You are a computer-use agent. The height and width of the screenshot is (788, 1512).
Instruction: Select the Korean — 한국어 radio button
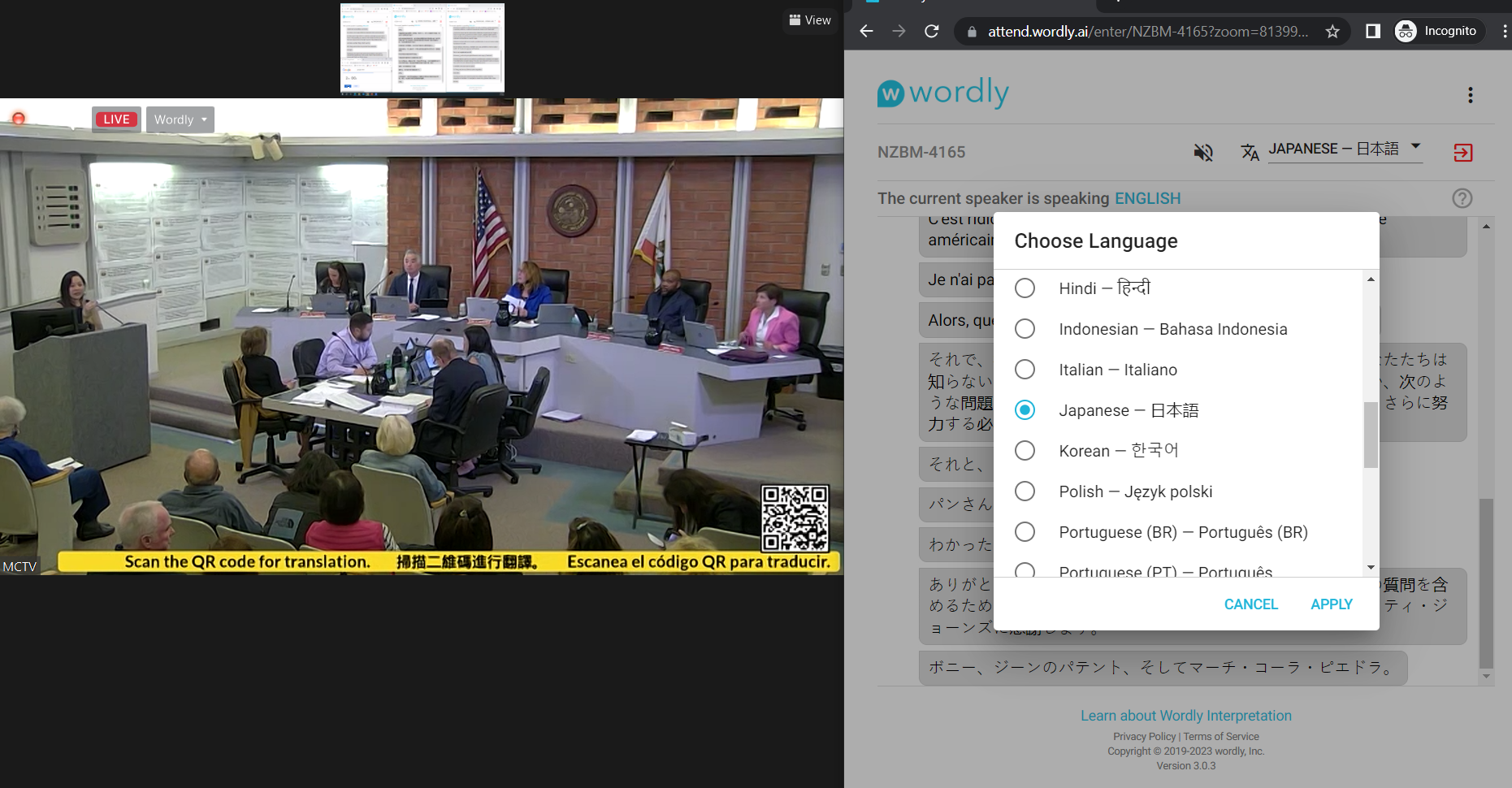coord(1025,450)
